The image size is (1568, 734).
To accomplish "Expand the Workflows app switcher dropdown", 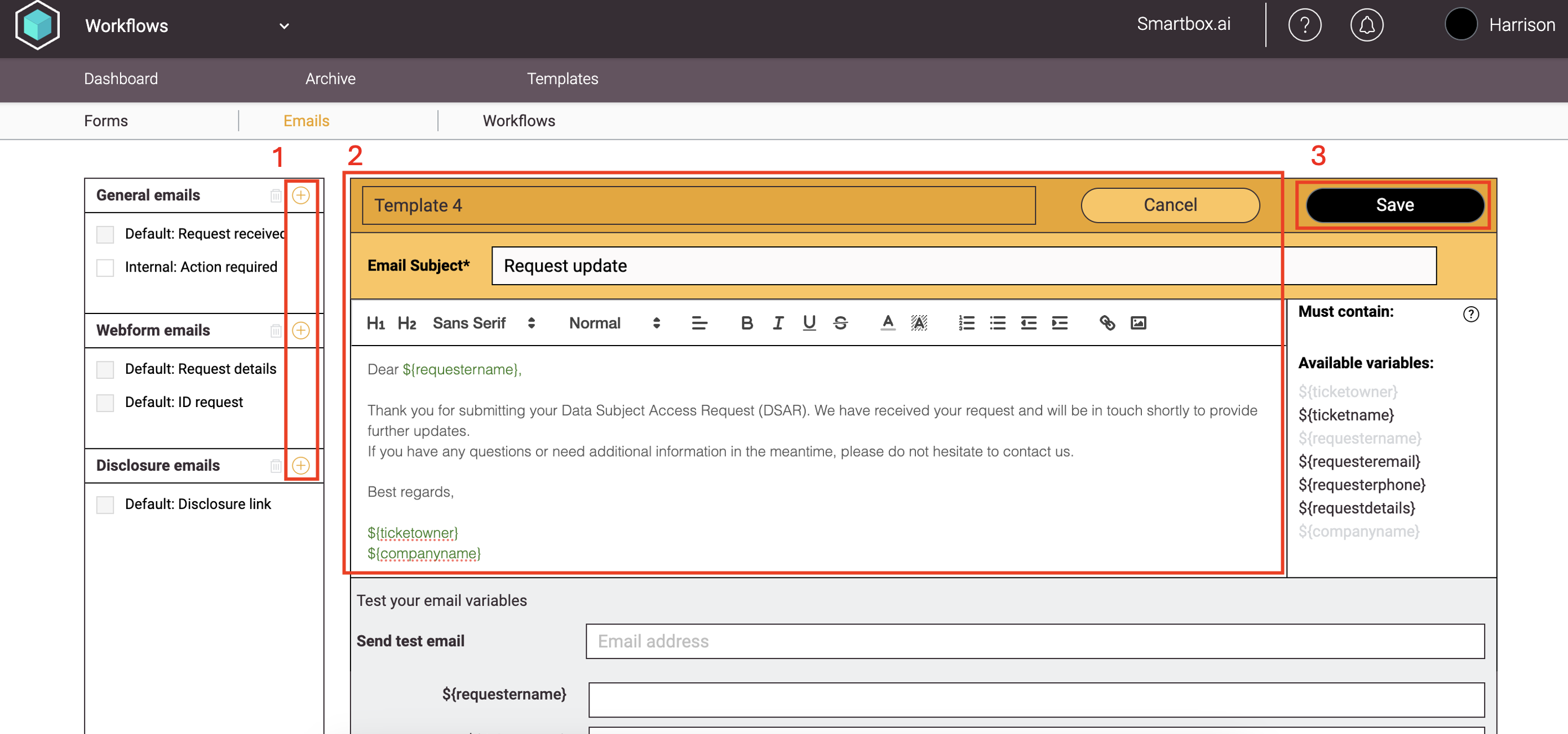I will tap(284, 26).
